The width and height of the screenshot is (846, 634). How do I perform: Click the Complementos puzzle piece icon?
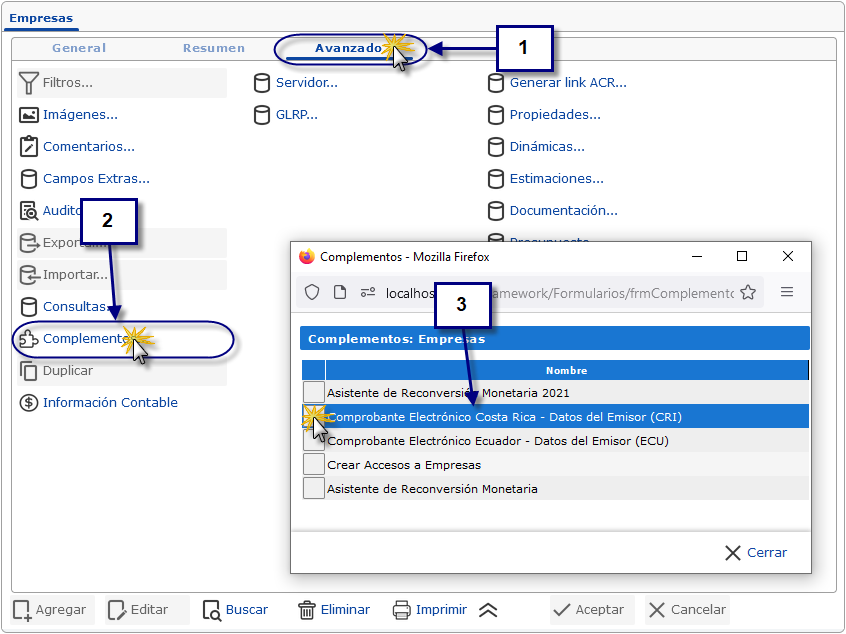tap(29, 339)
